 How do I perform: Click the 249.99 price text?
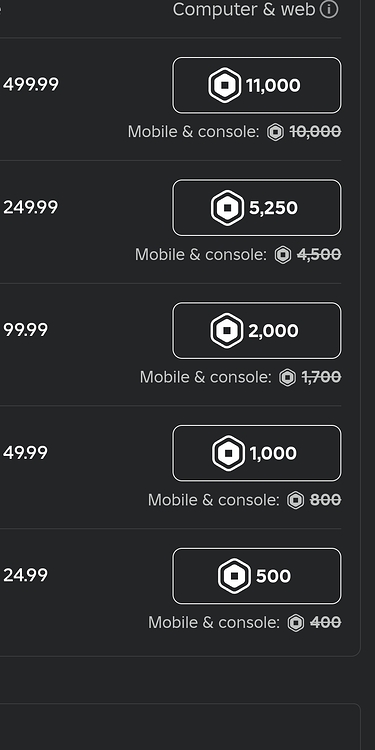point(31,208)
